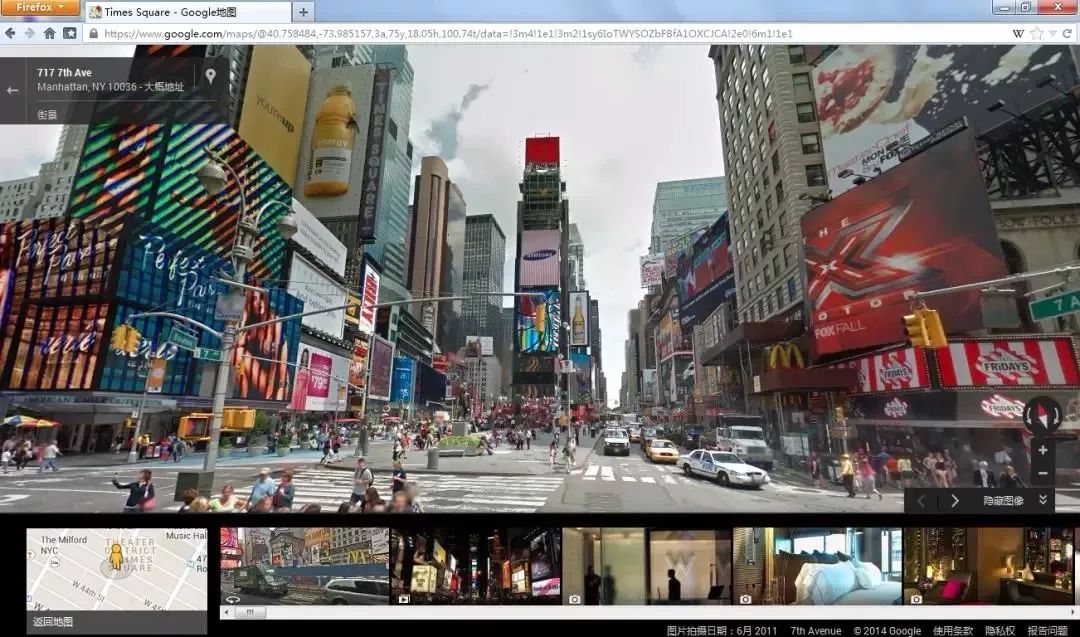Click the W search engine icon

1018,33
